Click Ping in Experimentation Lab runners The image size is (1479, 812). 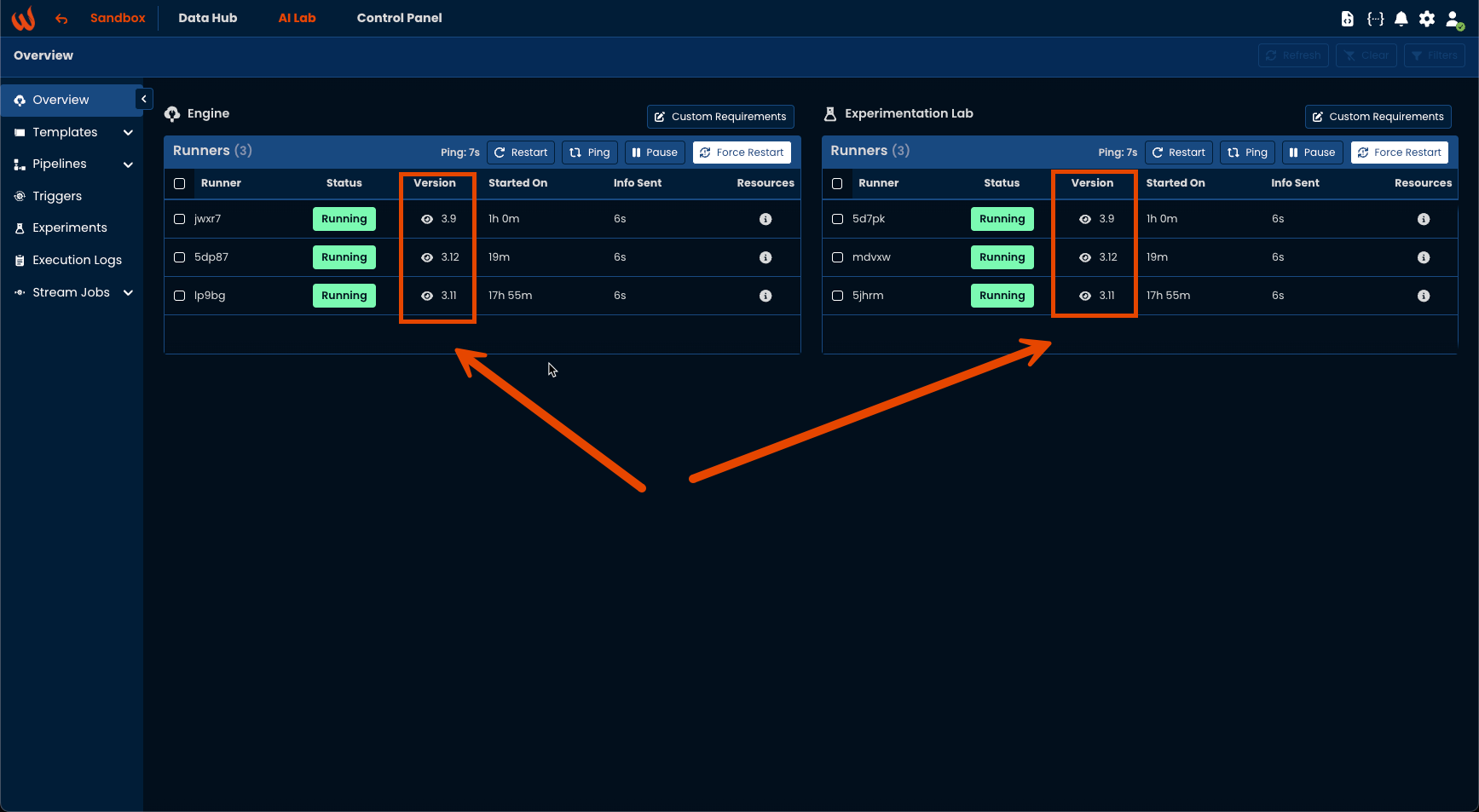point(1248,153)
